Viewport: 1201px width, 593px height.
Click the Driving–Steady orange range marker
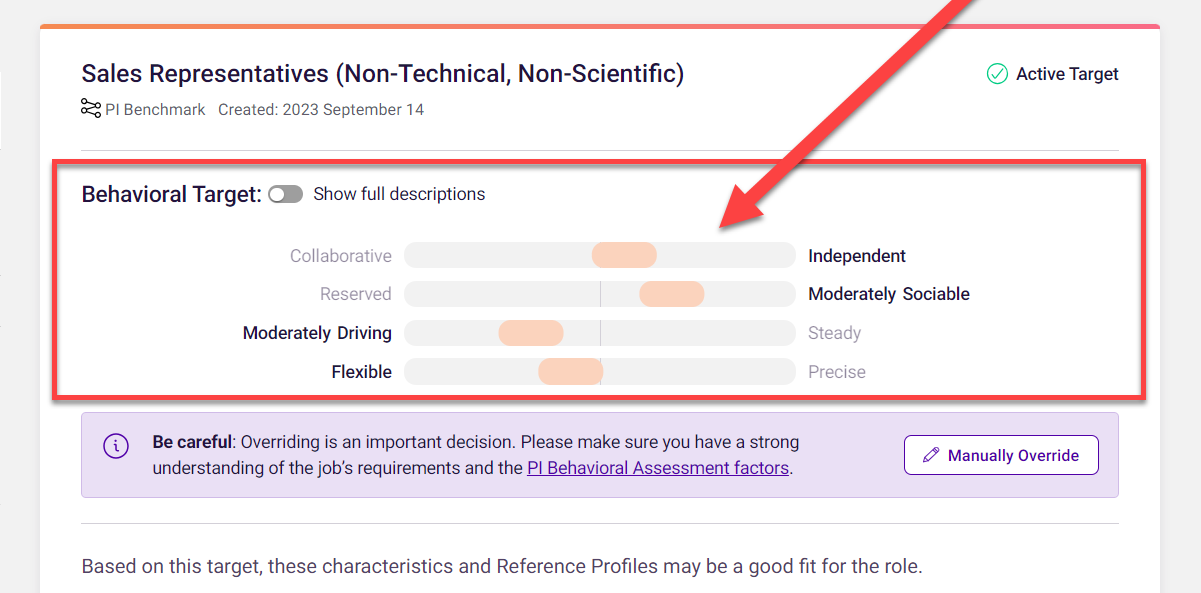pyautogui.click(x=531, y=333)
